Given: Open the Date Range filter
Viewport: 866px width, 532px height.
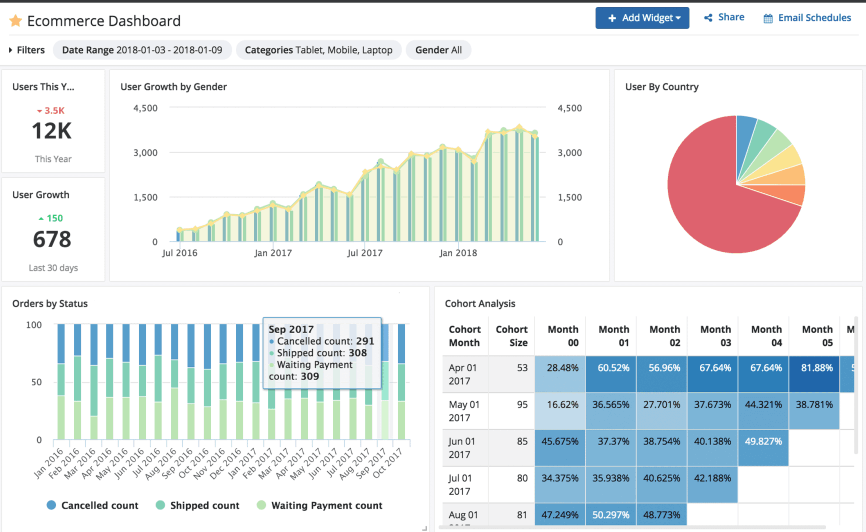Looking at the screenshot, I should [143, 50].
